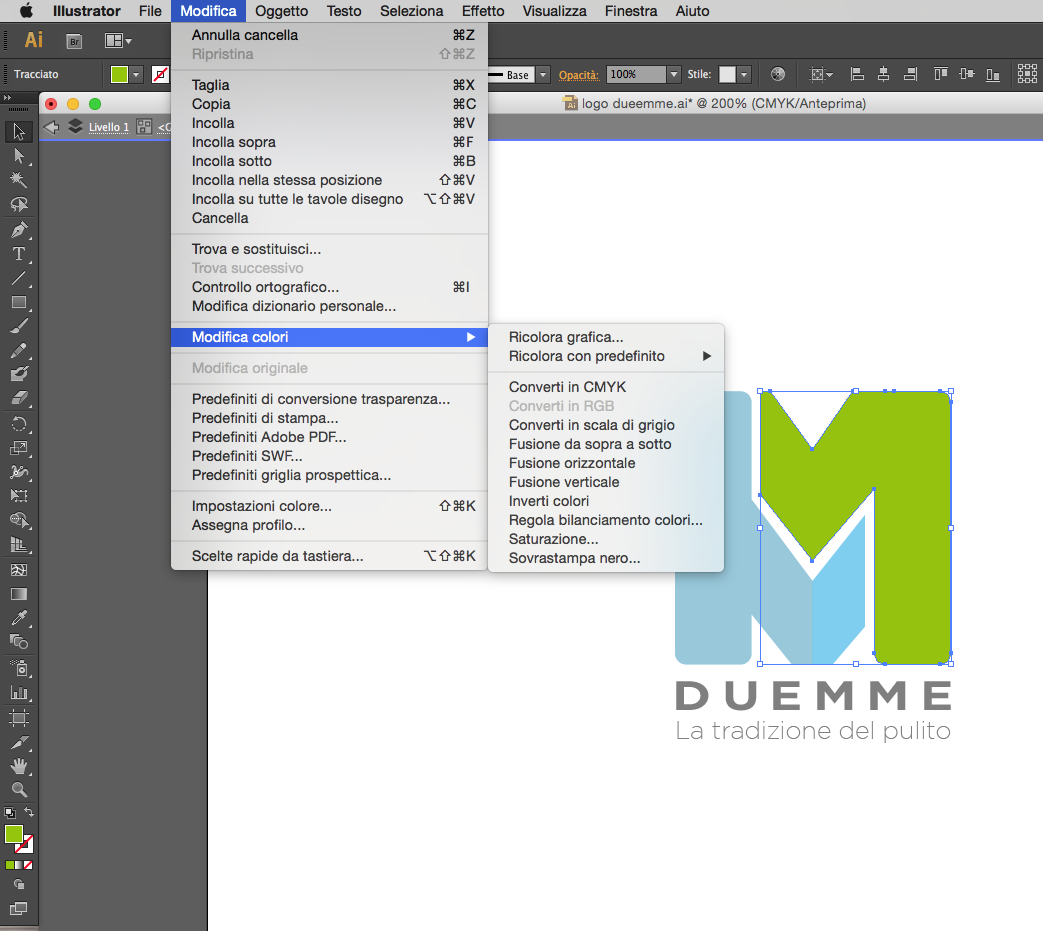This screenshot has width=1043, height=931.
Task: Select the Rotate tool
Action: pos(19,424)
